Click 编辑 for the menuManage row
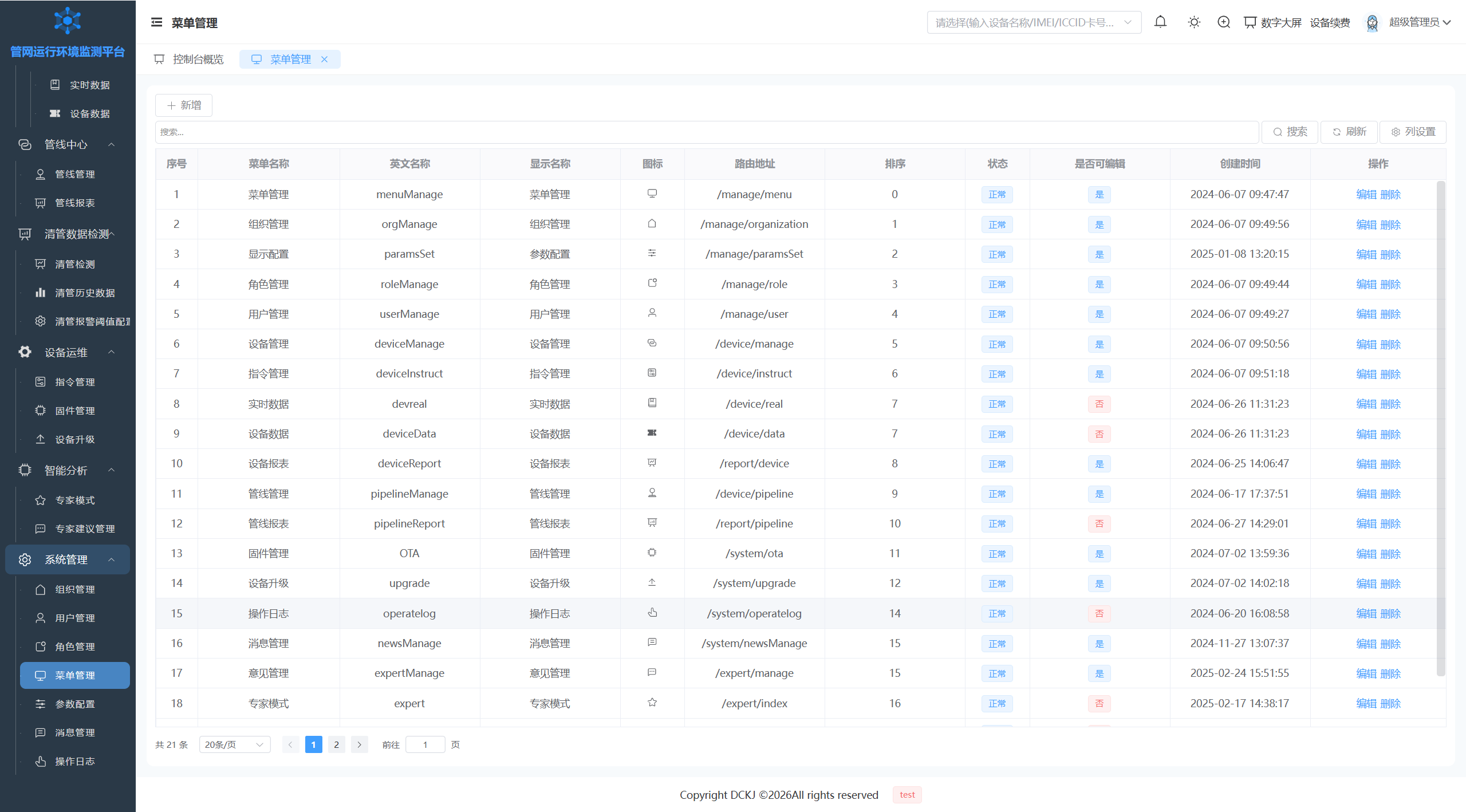This screenshot has height=812, width=1466. tap(1366, 194)
